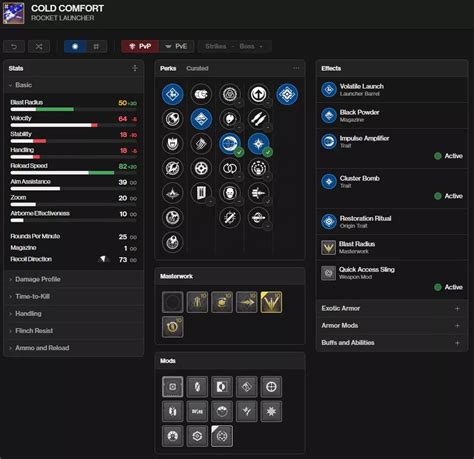The height and width of the screenshot is (459, 474).
Task: Expand the Ammo and Reload section
Action: click(74, 348)
